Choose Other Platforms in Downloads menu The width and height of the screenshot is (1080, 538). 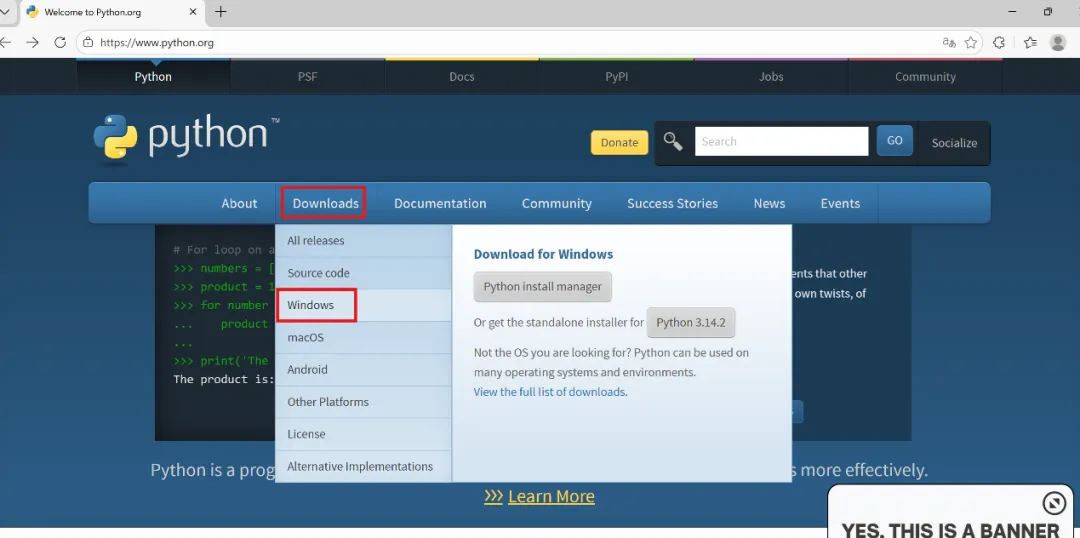364,402
